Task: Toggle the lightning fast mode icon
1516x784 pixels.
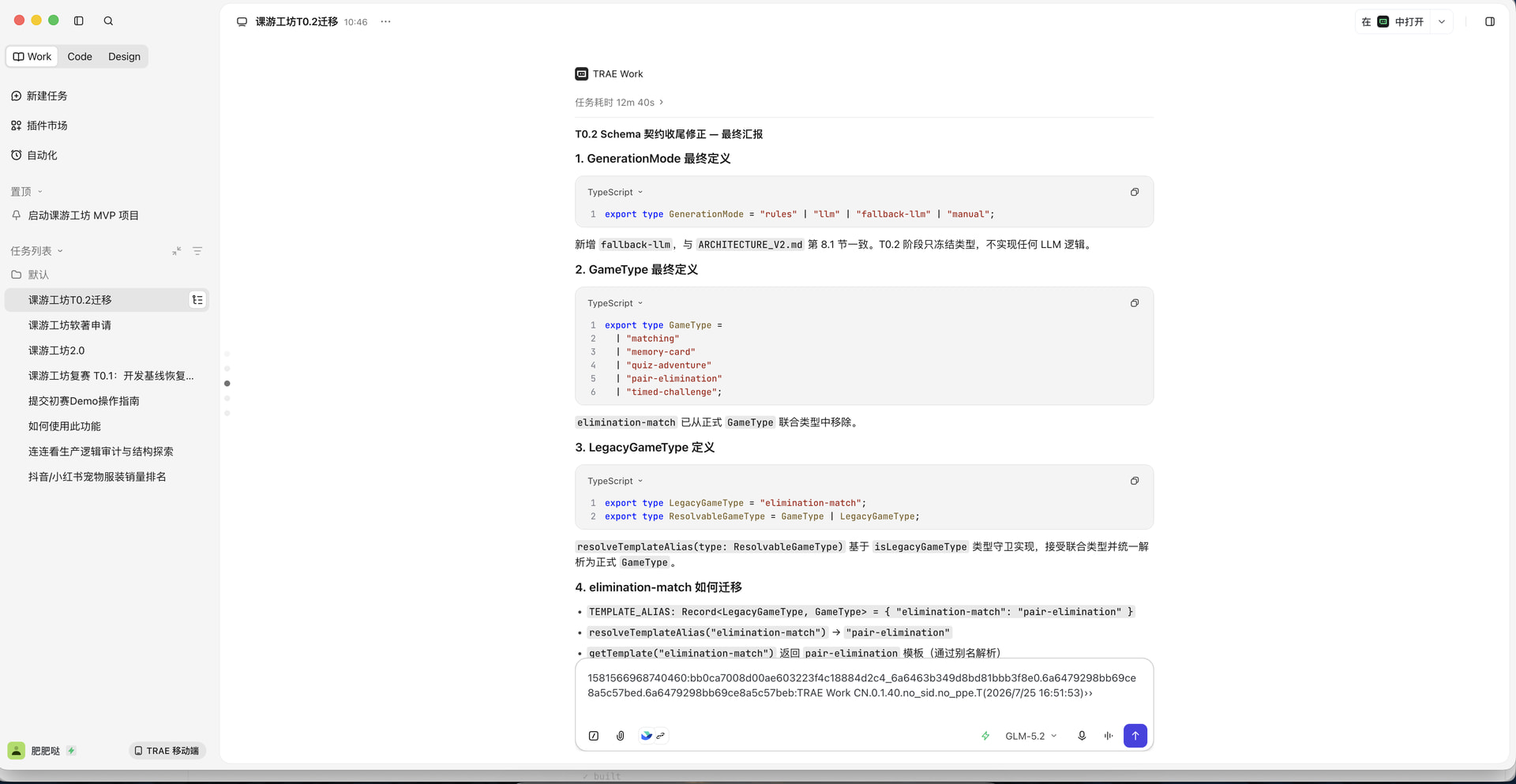Action: (x=985, y=736)
